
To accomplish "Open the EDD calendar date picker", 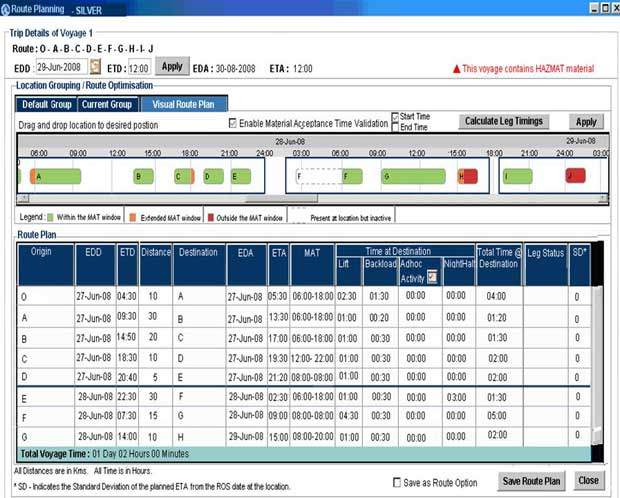I will tap(95, 67).
